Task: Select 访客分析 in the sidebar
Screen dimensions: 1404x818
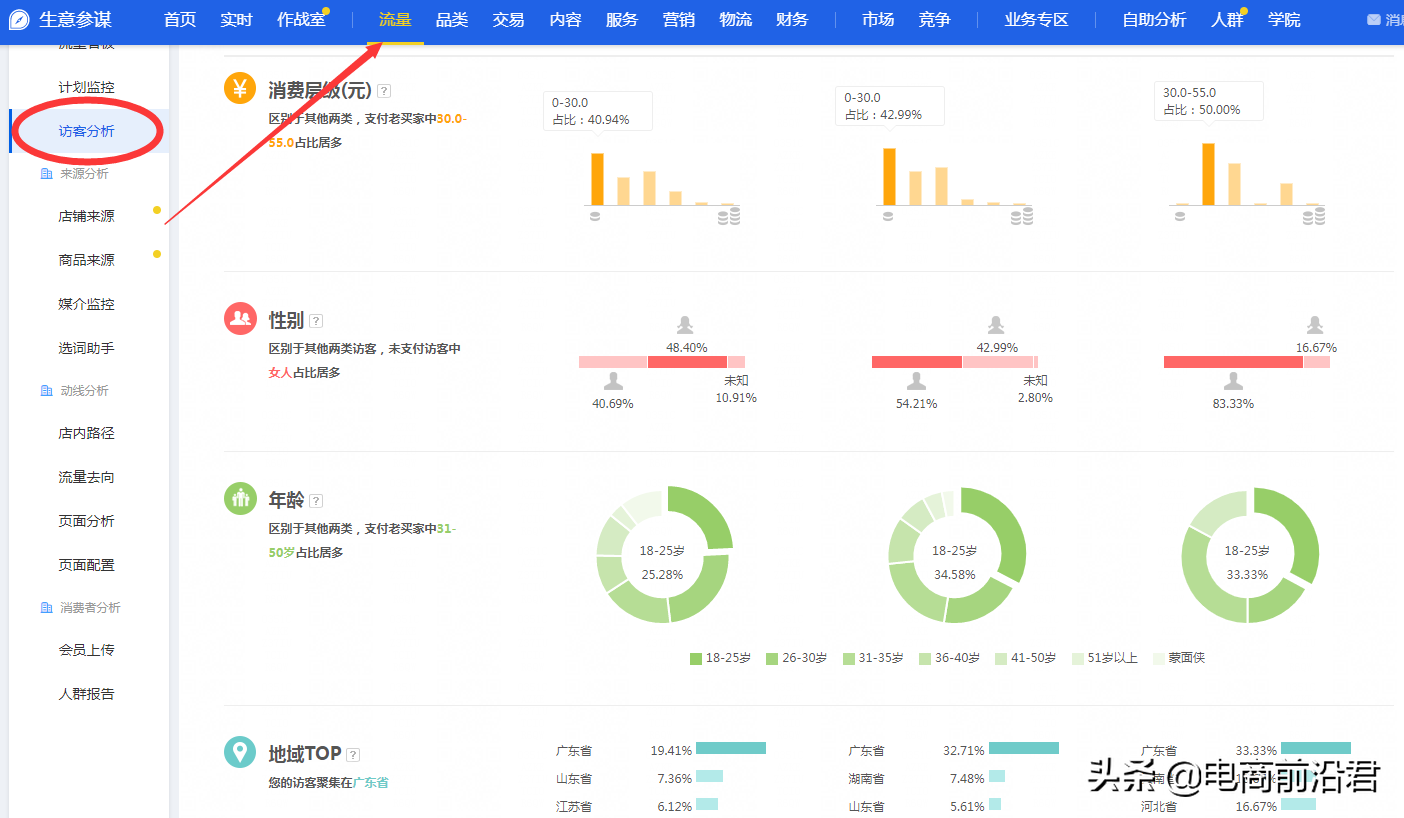Action: pyautogui.click(x=88, y=130)
